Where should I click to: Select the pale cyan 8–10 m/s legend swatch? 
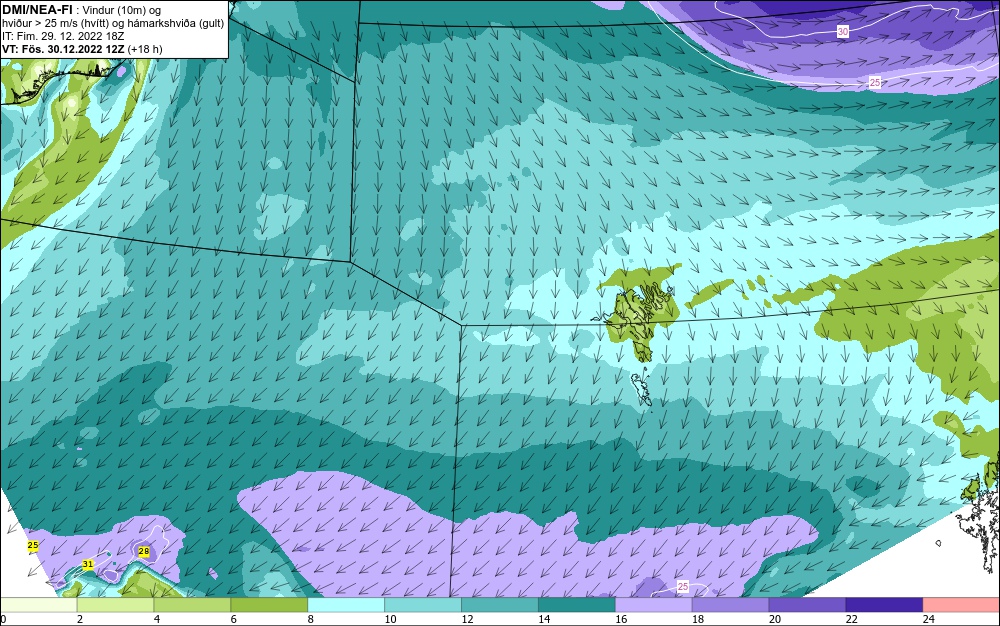[x=346, y=605]
